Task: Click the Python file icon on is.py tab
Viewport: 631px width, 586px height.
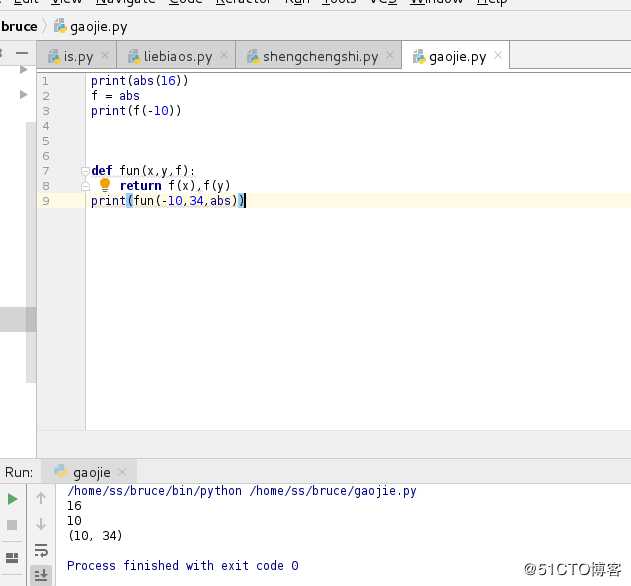Action: pyautogui.click(x=54, y=57)
